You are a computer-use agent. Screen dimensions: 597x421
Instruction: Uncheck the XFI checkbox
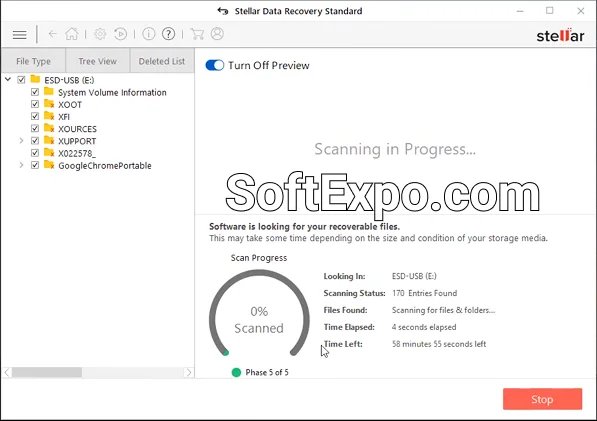click(x=35, y=116)
